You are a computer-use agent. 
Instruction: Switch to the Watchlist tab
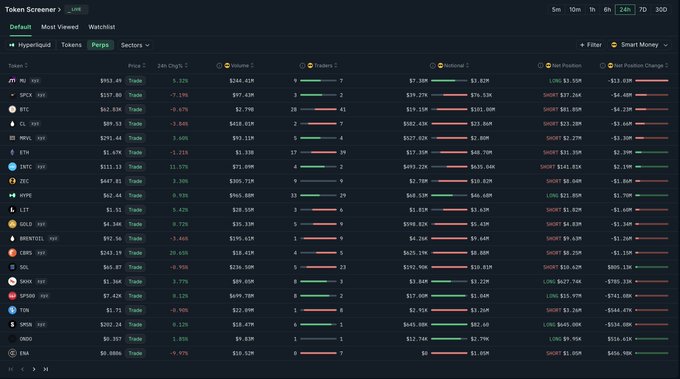[x=101, y=27]
